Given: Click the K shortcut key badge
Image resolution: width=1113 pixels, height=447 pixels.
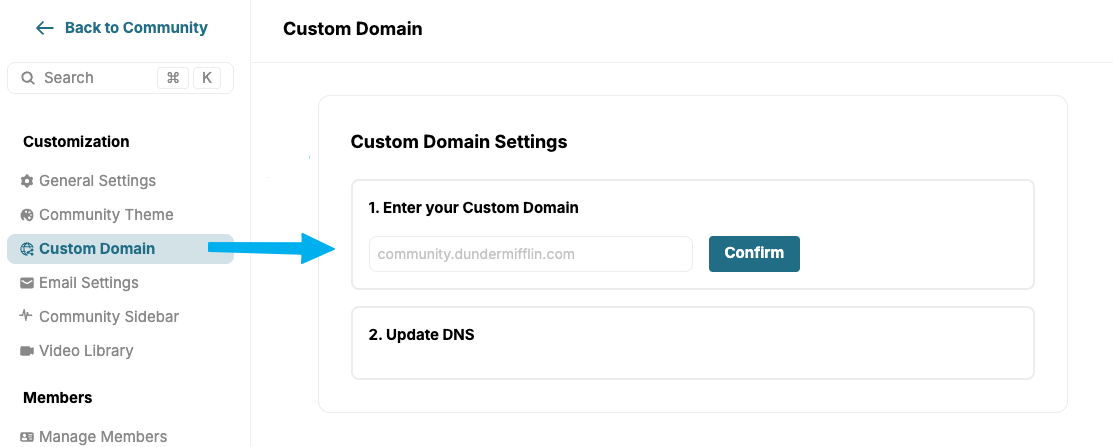Looking at the screenshot, I should click(x=207, y=78).
